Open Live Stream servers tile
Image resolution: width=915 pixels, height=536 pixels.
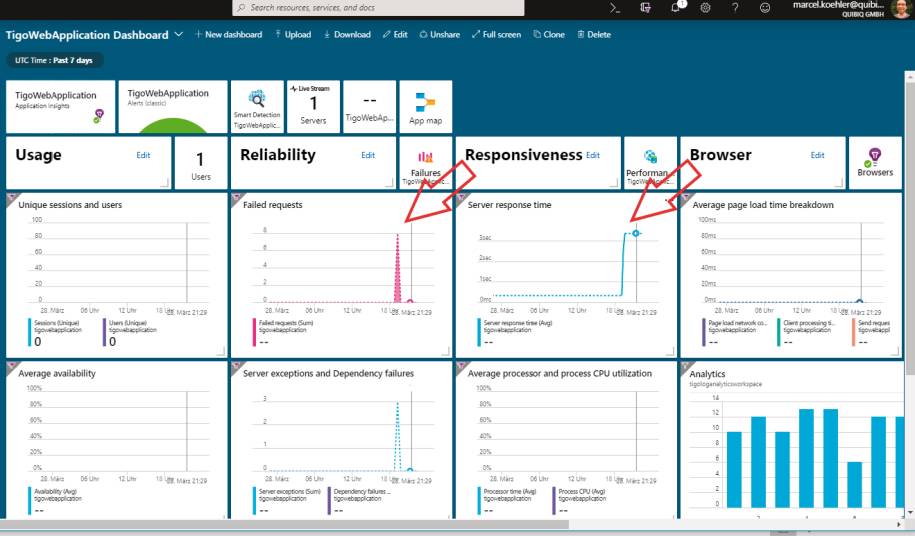pyautogui.click(x=313, y=107)
